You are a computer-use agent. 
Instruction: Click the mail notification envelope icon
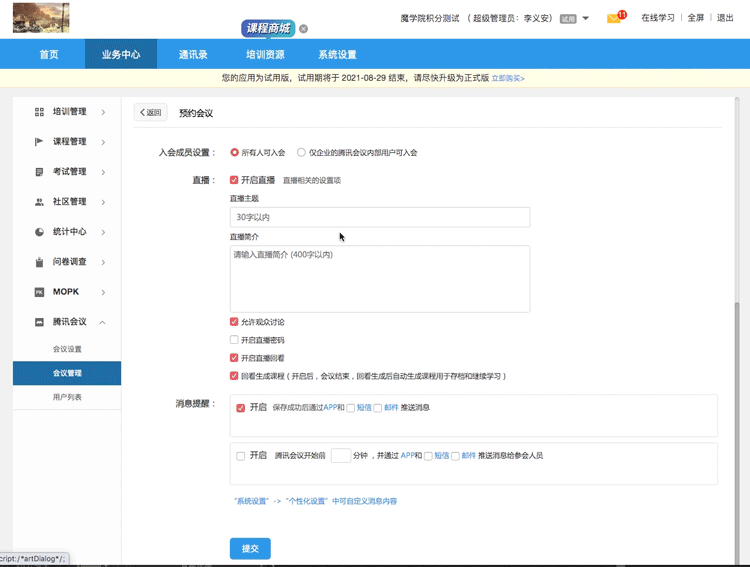pyautogui.click(x=614, y=19)
